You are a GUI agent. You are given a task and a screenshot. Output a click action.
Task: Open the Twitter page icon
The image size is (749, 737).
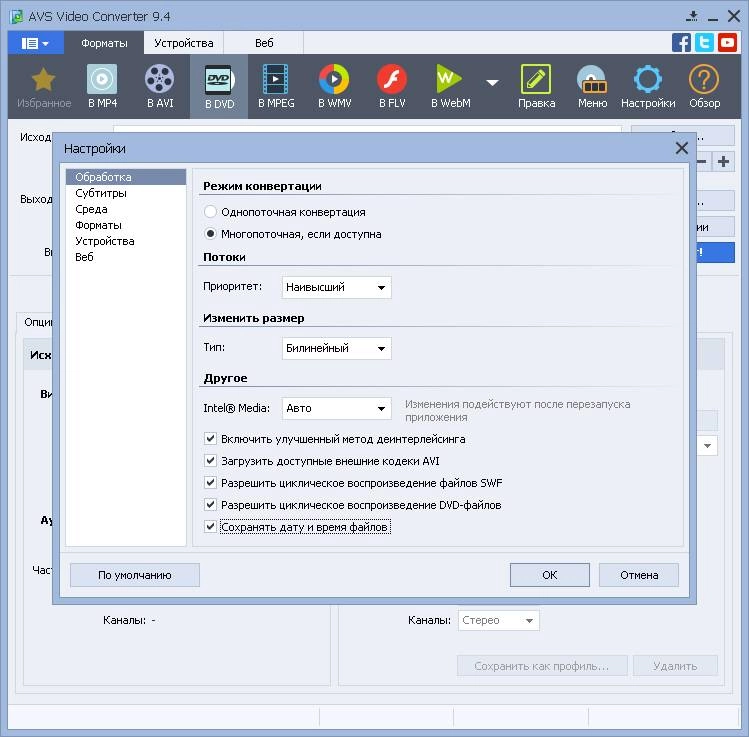[704, 43]
